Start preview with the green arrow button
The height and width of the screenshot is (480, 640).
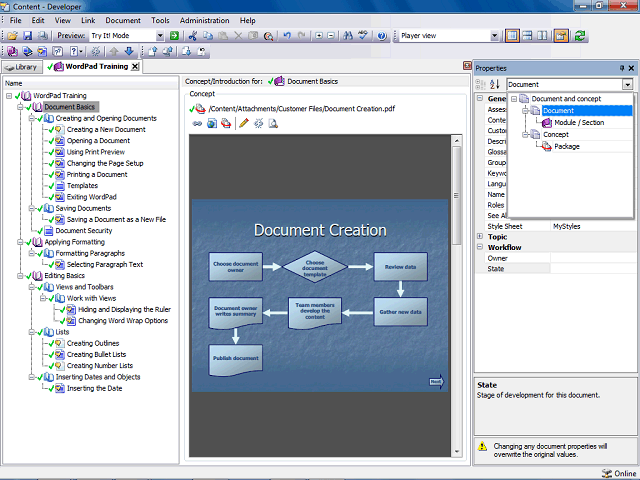(x=174, y=36)
